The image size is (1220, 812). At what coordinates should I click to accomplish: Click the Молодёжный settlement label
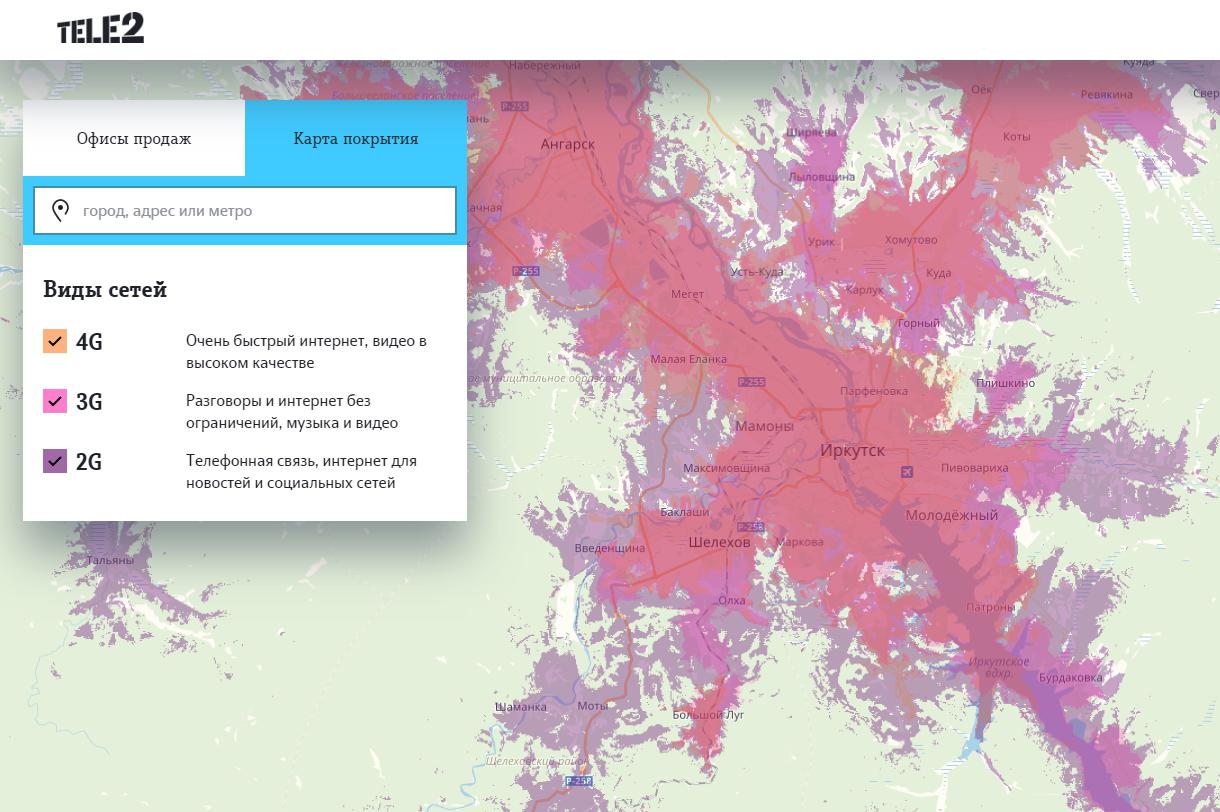pos(951,515)
